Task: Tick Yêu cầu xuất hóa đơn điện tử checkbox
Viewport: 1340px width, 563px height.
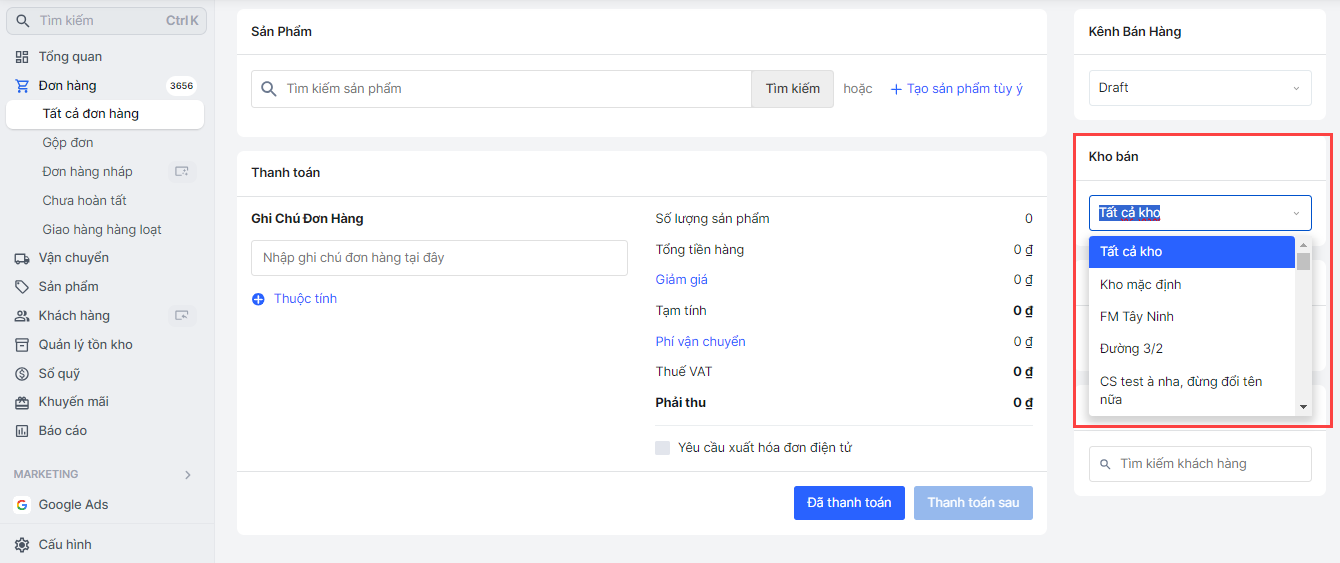Action: (x=662, y=448)
